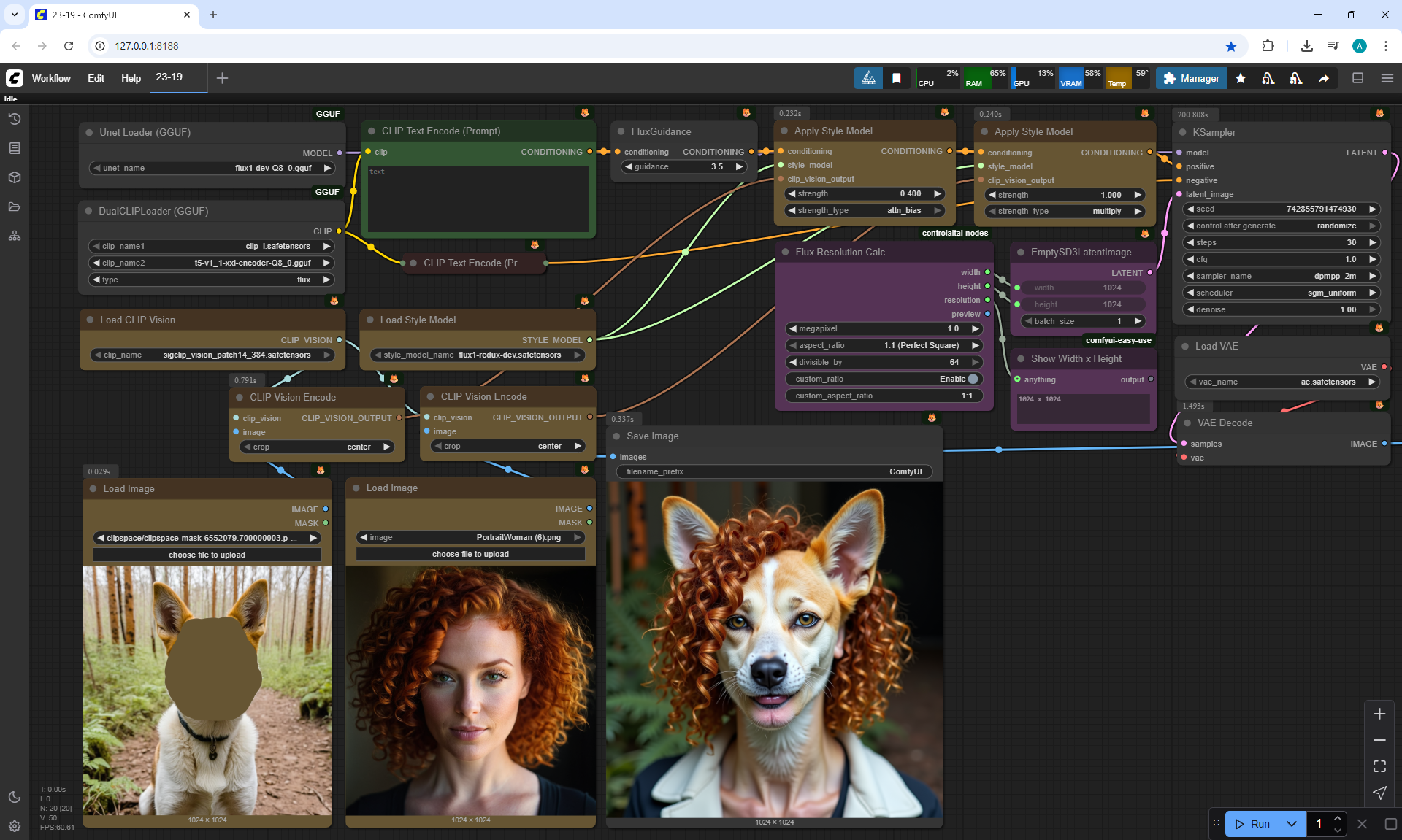This screenshot has height=840, width=1402.
Task: Click the Manager star favorites icon
Action: pyautogui.click(x=1241, y=78)
